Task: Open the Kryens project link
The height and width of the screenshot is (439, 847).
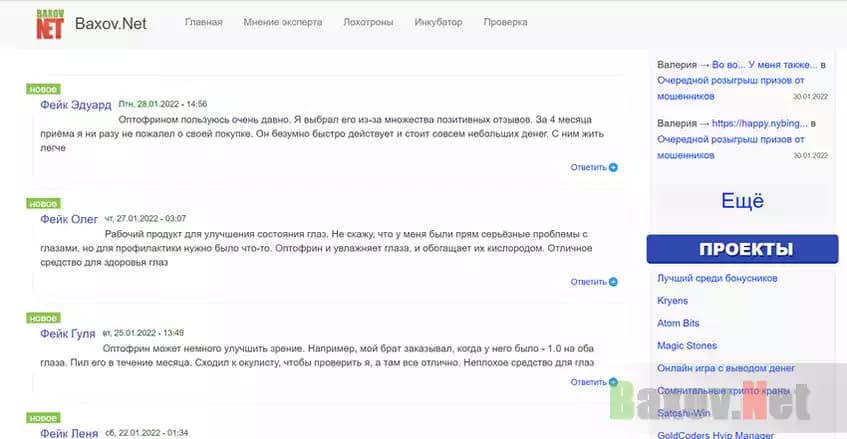Action: (x=672, y=301)
